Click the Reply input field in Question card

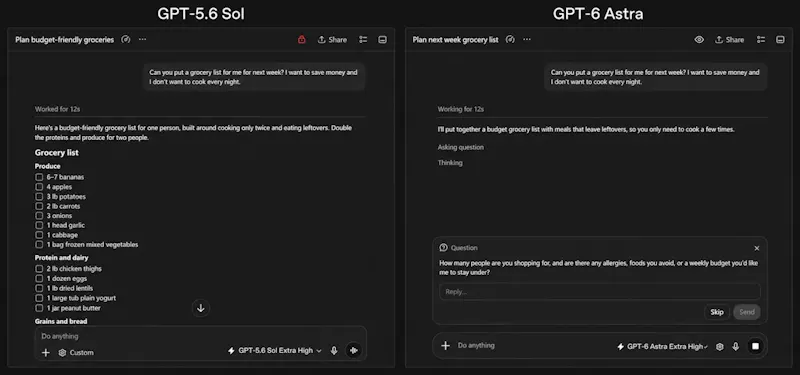[599, 292]
